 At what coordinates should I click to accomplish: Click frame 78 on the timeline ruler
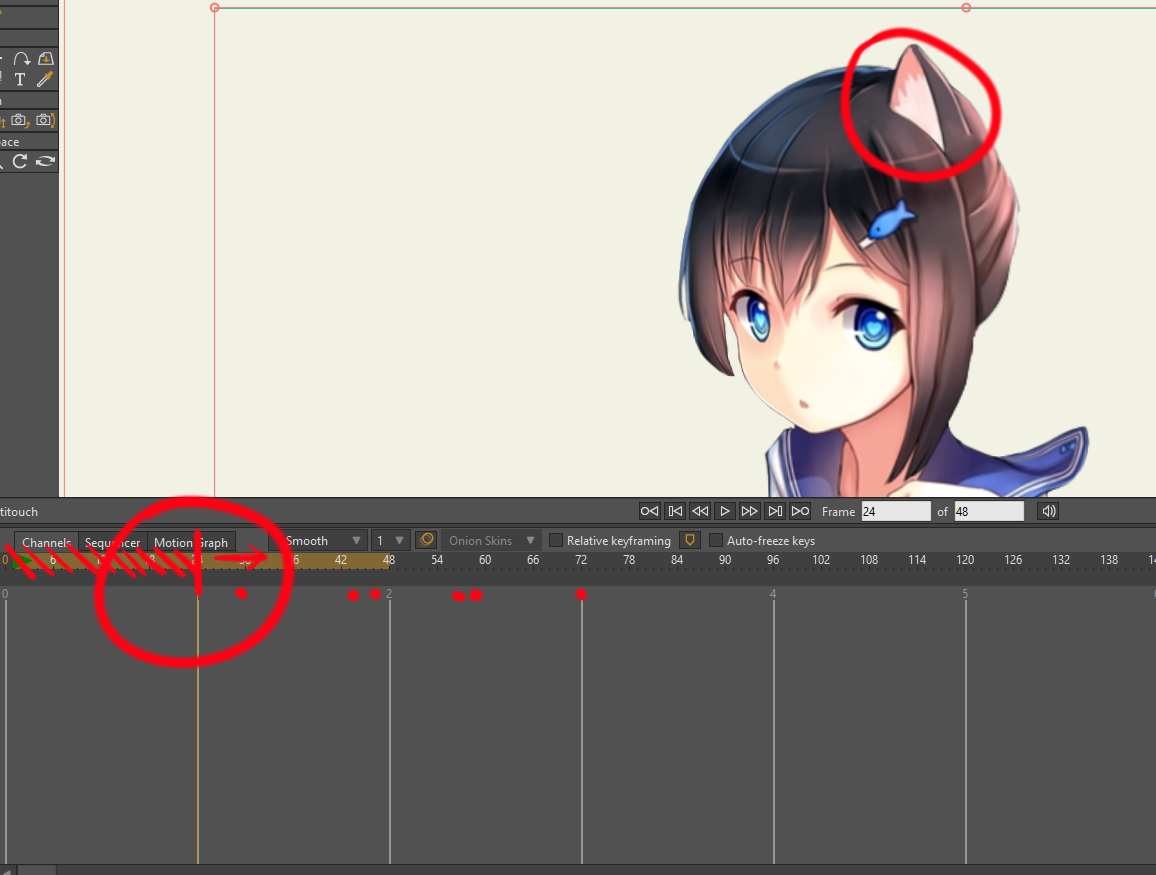(629, 560)
